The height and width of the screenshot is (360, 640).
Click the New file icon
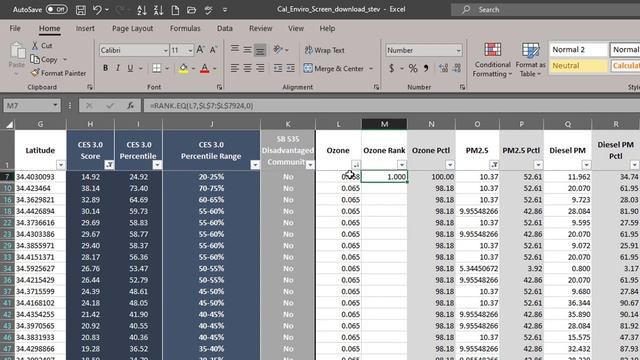pyautogui.click(x=175, y=10)
